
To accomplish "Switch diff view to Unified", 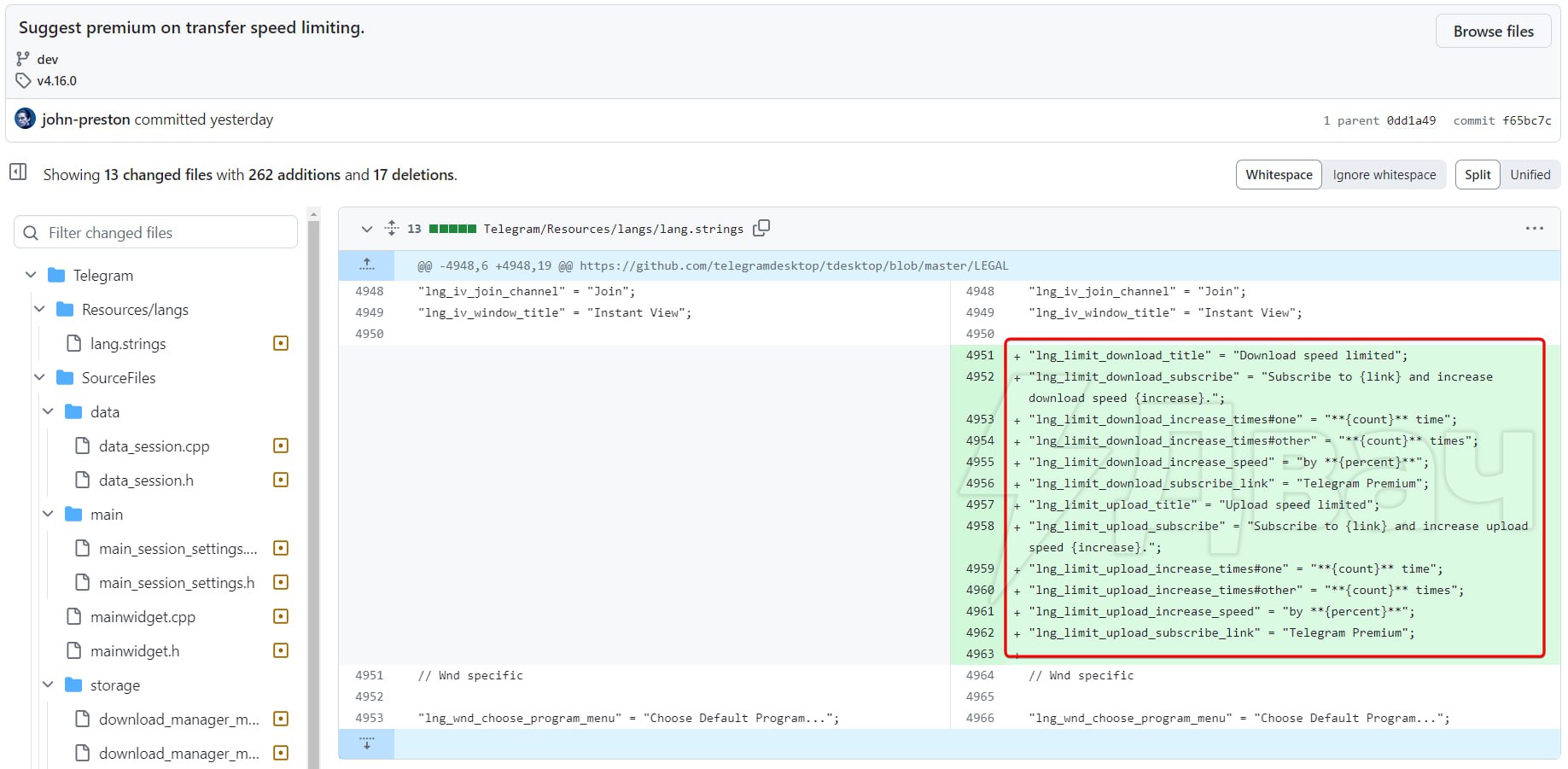I will pyautogui.click(x=1530, y=175).
